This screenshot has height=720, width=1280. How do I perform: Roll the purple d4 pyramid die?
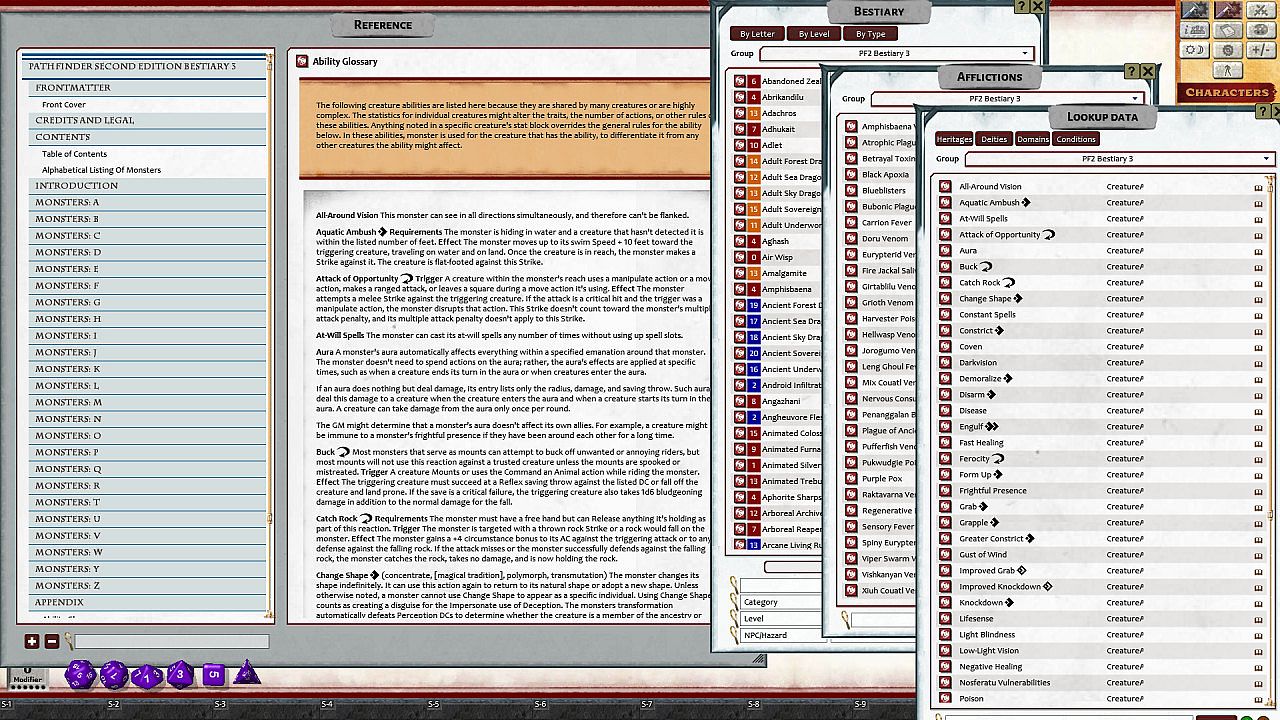pos(246,673)
